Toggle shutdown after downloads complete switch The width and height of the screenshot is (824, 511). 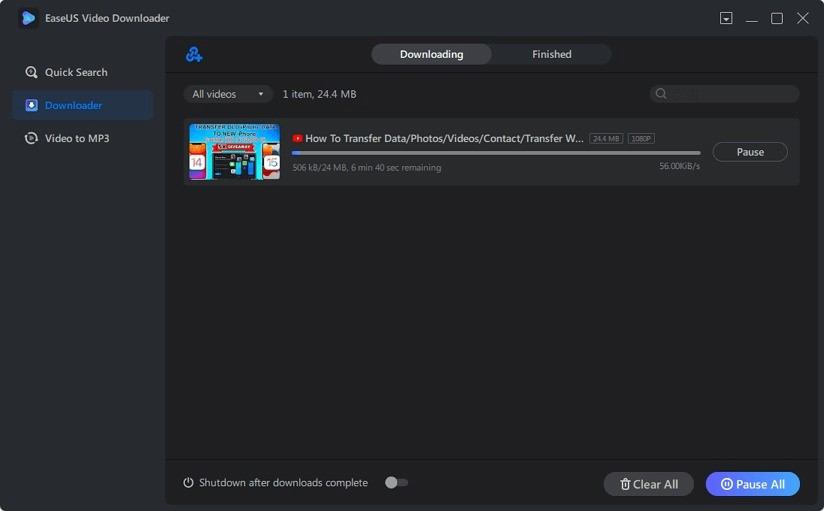(x=396, y=483)
